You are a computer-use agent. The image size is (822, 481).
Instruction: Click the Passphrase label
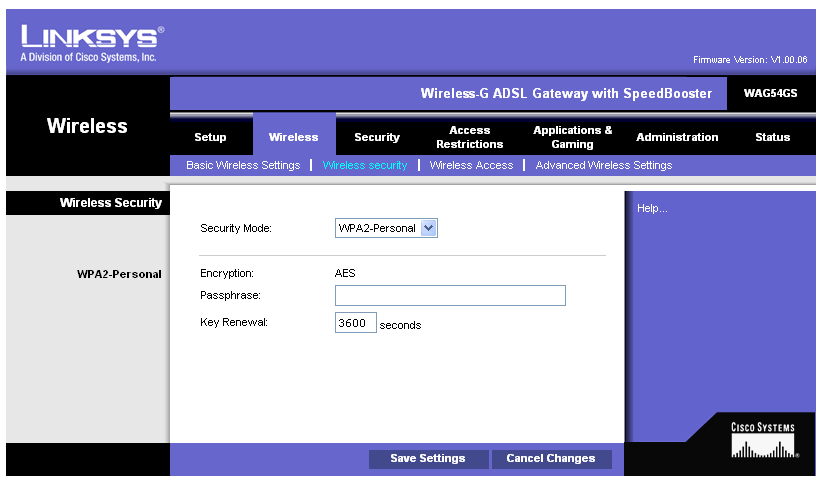pyautogui.click(x=230, y=295)
